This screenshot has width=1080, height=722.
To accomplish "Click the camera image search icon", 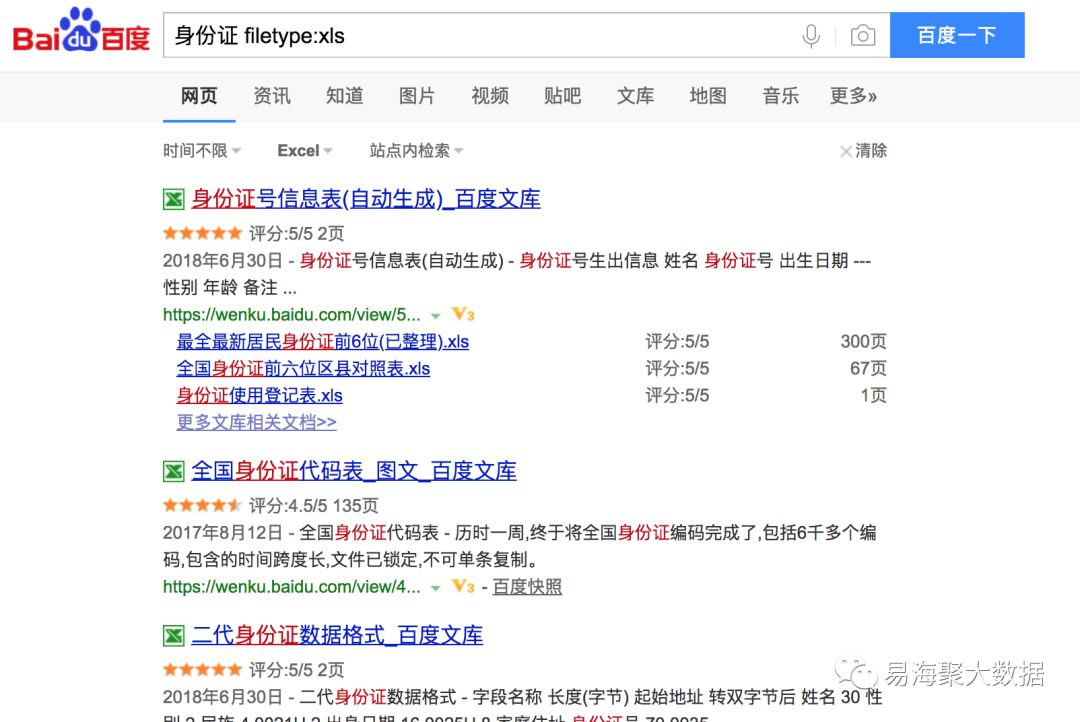I will coord(862,35).
